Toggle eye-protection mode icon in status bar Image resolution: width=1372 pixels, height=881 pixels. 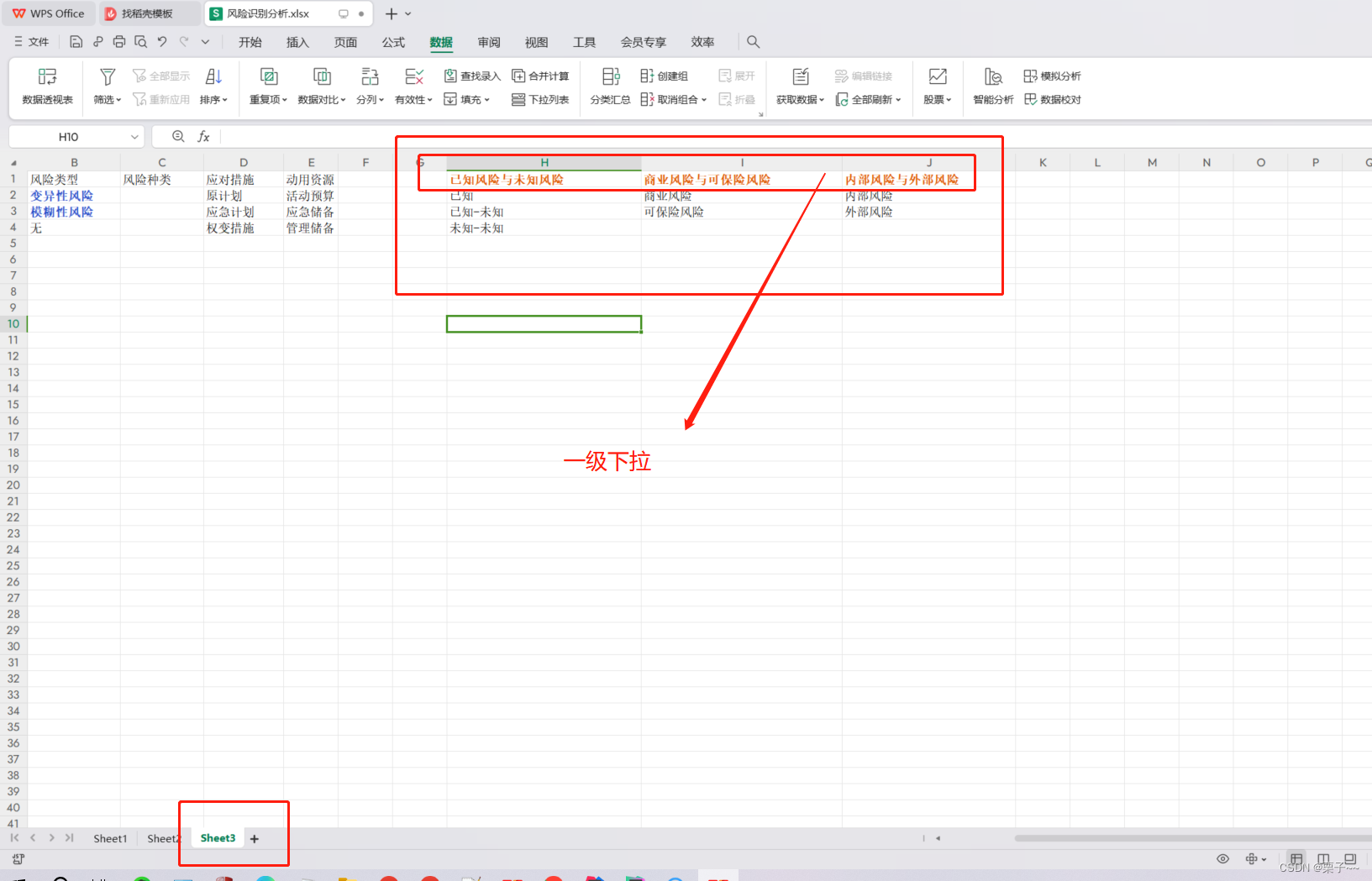coord(1222,858)
